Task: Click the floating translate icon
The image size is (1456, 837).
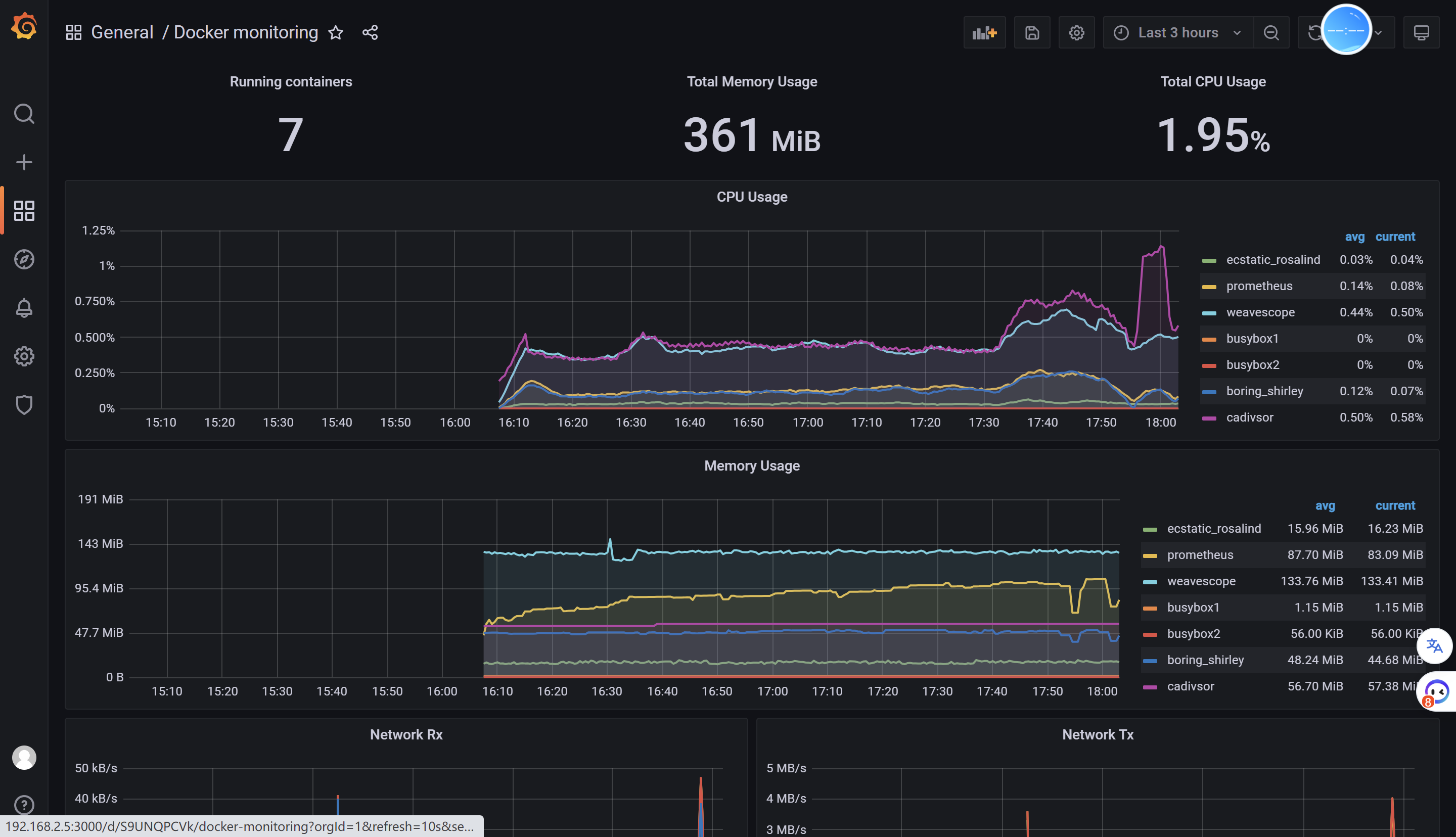Action: coord(1435,645)
